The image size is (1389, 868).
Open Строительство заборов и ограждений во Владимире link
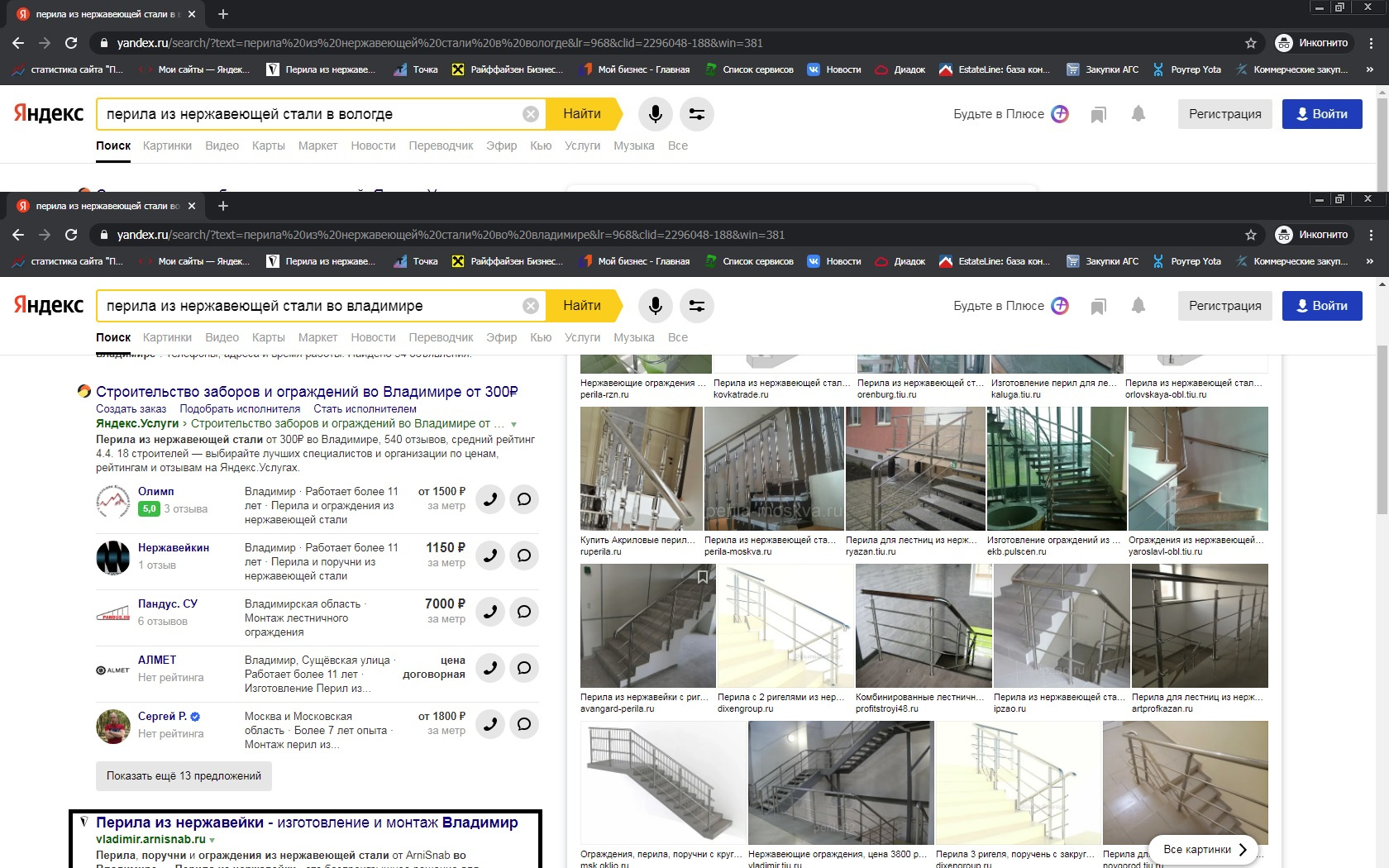coord(307,392)
